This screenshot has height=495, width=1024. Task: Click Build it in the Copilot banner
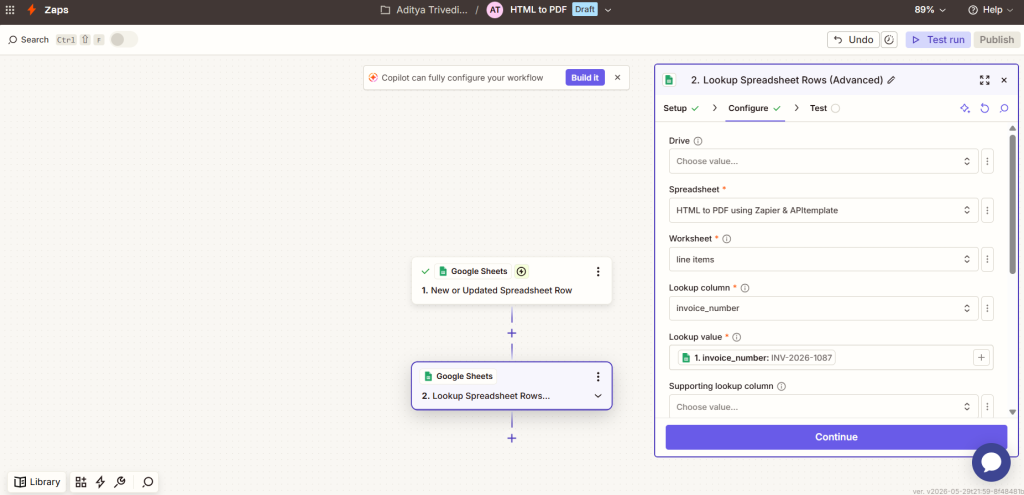coord(584,77)
